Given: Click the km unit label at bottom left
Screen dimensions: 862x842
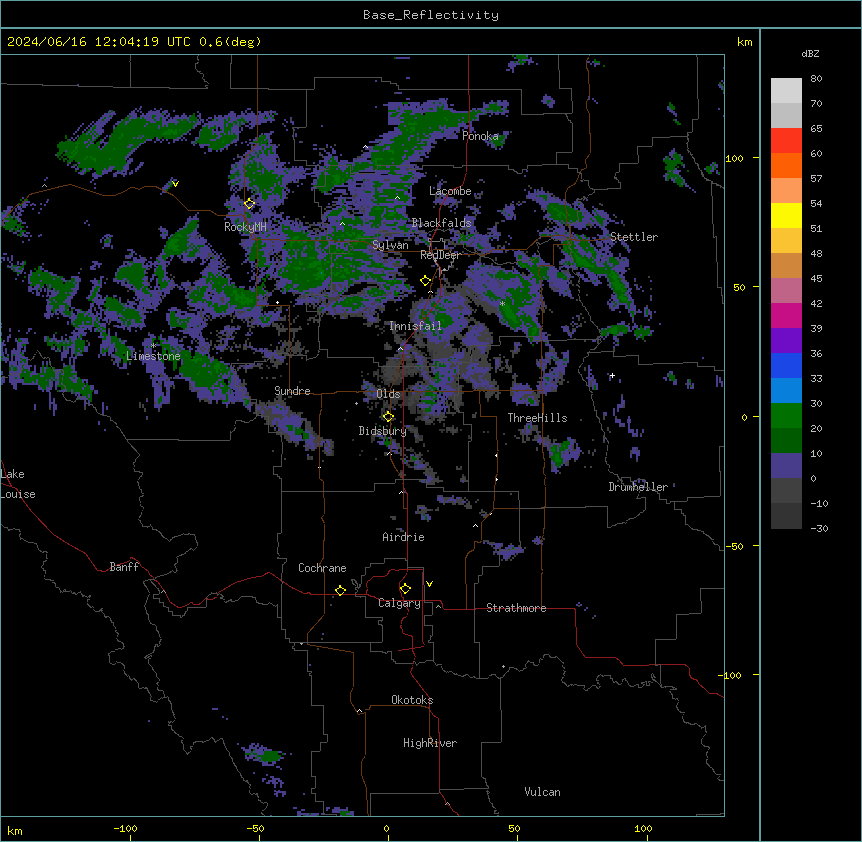Looking at the screenshot, I should point(15,830).
